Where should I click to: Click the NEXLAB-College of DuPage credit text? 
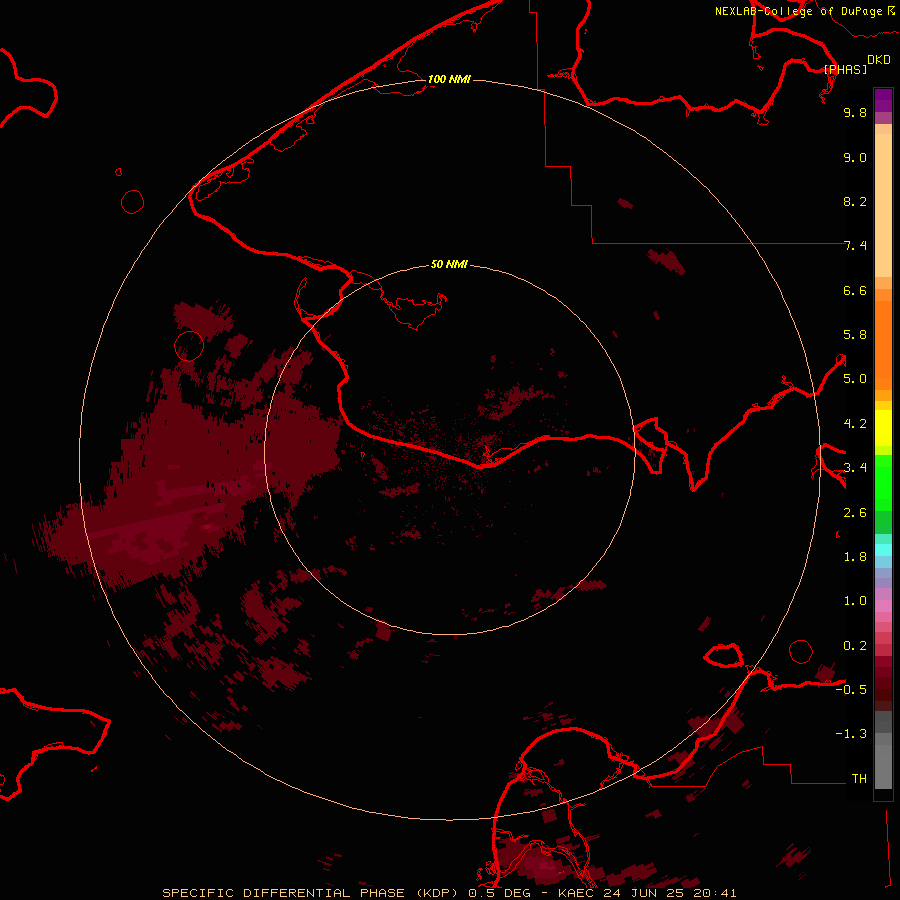(799, 11)
